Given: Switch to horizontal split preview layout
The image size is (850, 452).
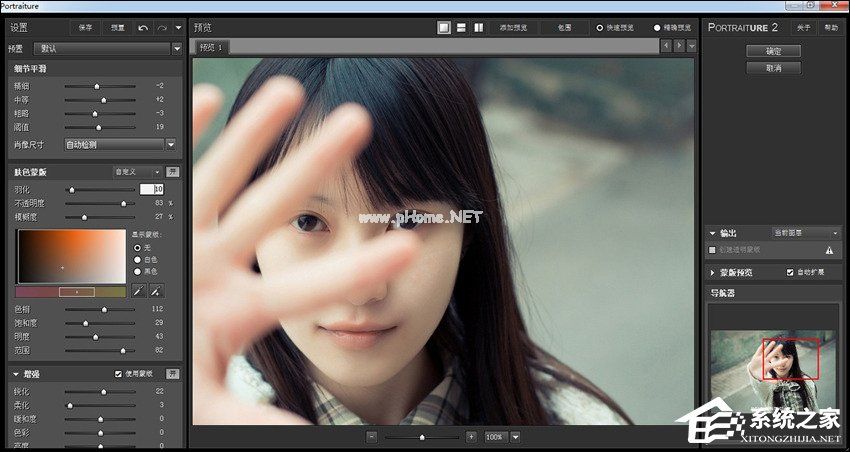Looking at the screenshot, I should click(461, 28).
